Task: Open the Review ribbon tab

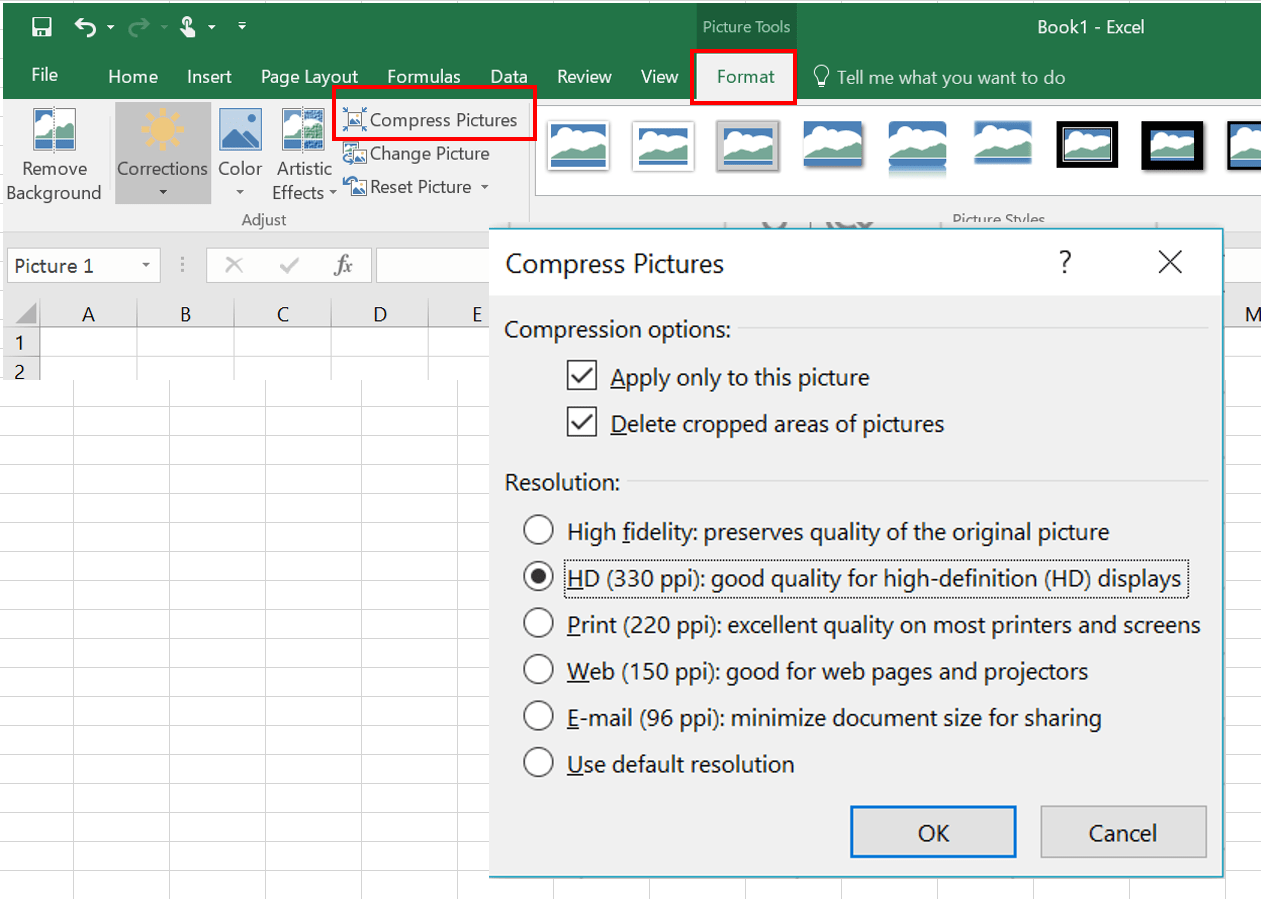Action: 584,76
